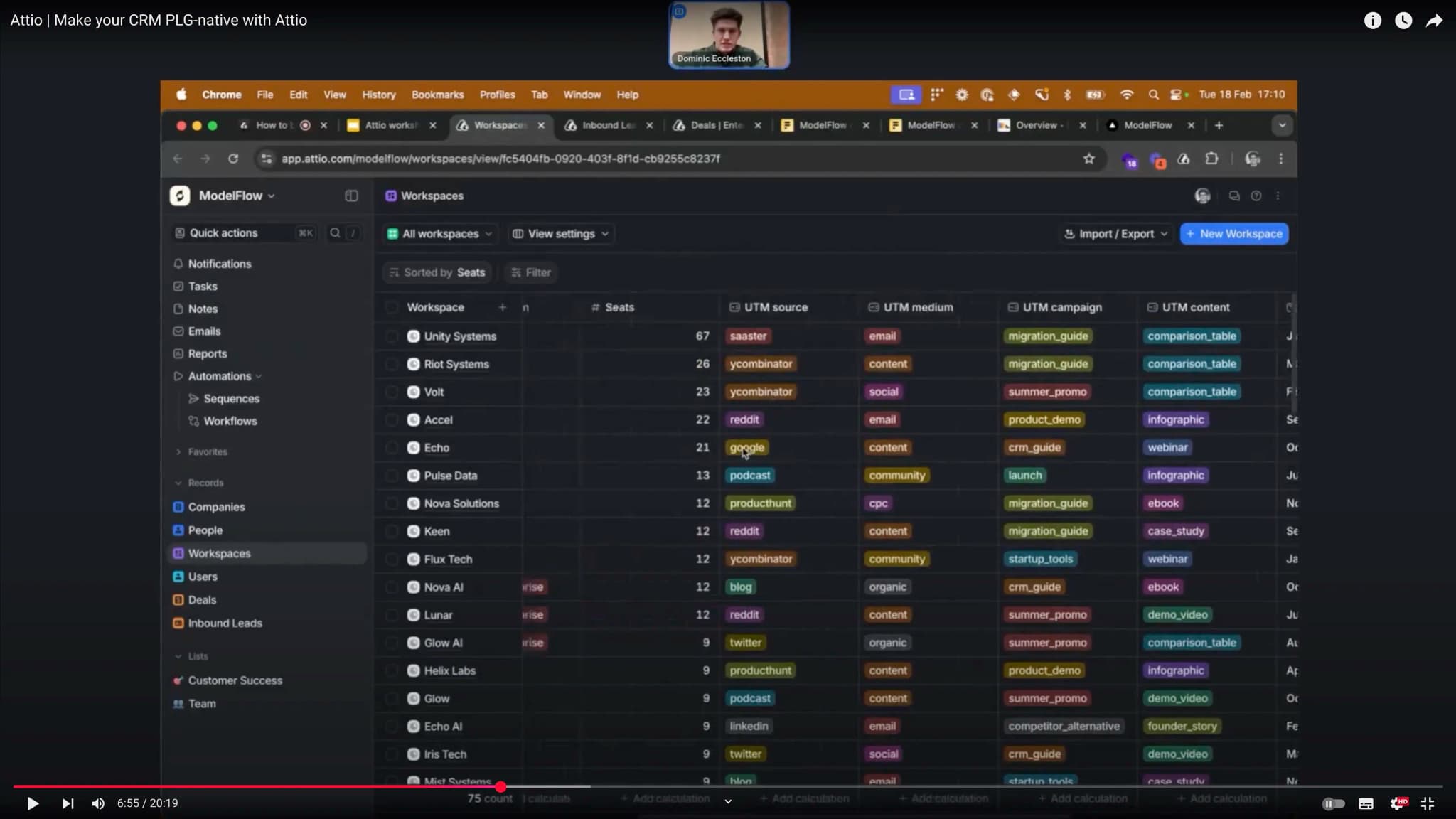Click the Share arrow icon
The image size is (1456, 819).
1434,21
